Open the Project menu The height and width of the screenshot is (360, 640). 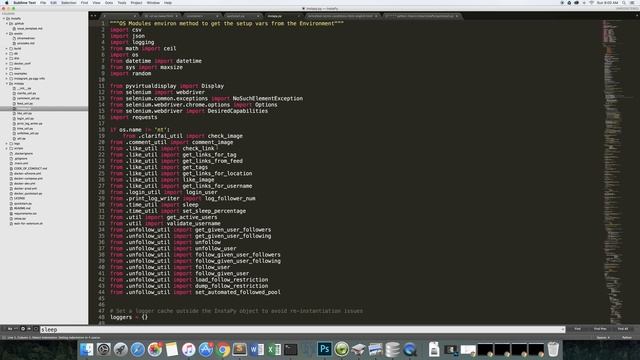coord(136,2)
